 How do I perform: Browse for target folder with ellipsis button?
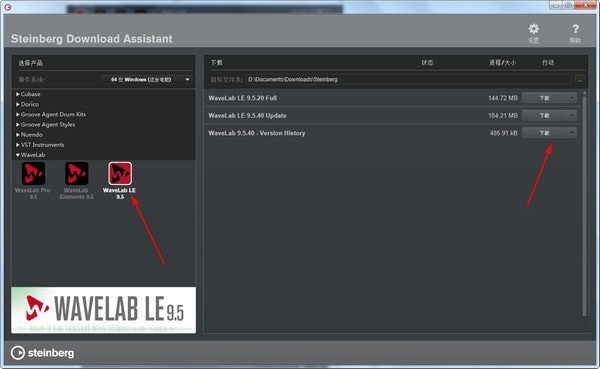click(x=580, y=80)
